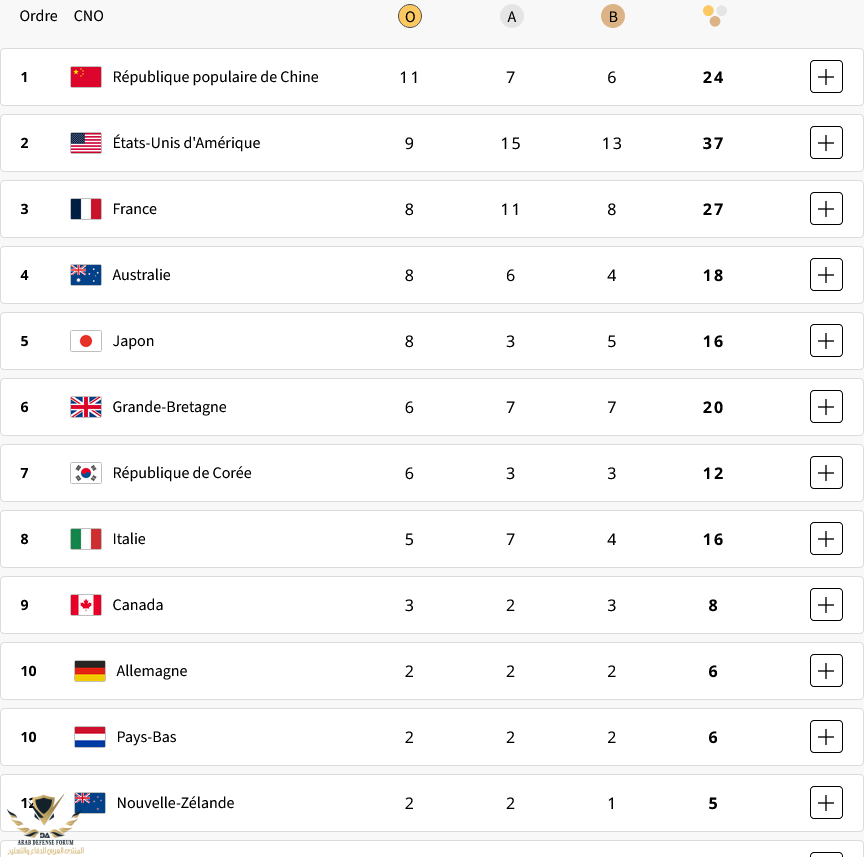The height and width of the screenshot is (857, 864).
Task: Expand Japon medal breakdown
Action: [x=825, y=341]
